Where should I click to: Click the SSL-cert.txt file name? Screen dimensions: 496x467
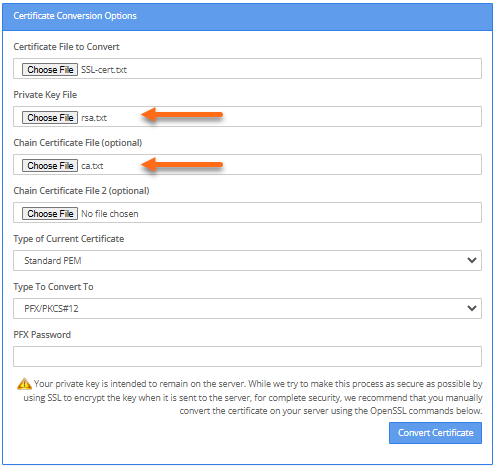coord(104,70)
